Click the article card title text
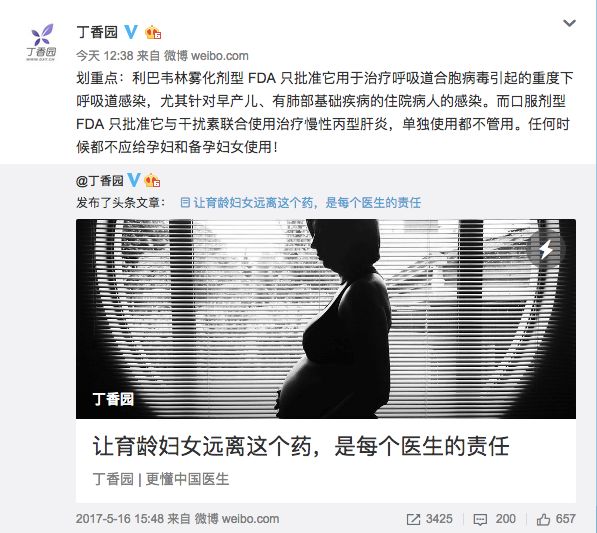Image resolution: width=597 pixels, height=533 pixels. click(301, 446)
